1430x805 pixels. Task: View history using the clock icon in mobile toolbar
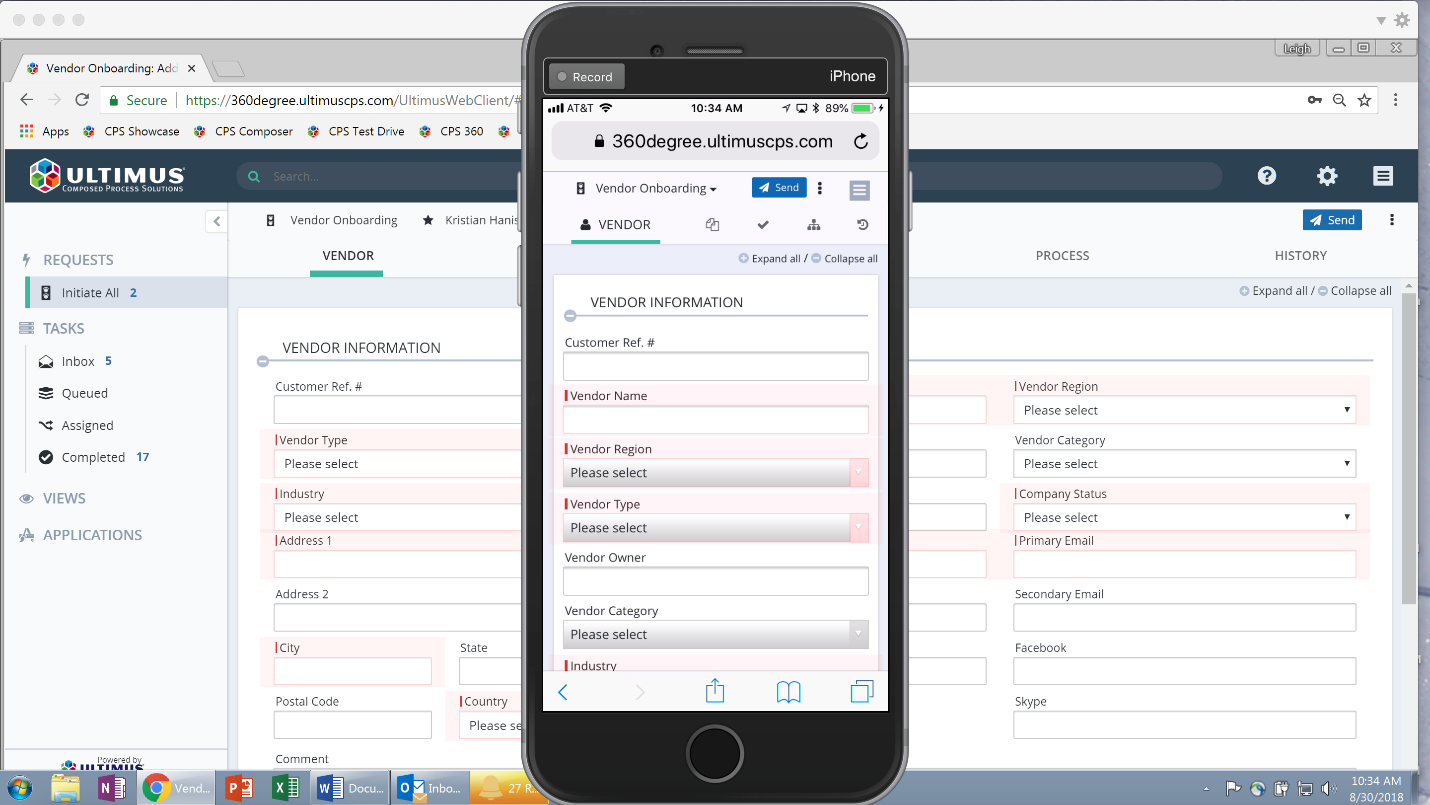tap(862, 225)
